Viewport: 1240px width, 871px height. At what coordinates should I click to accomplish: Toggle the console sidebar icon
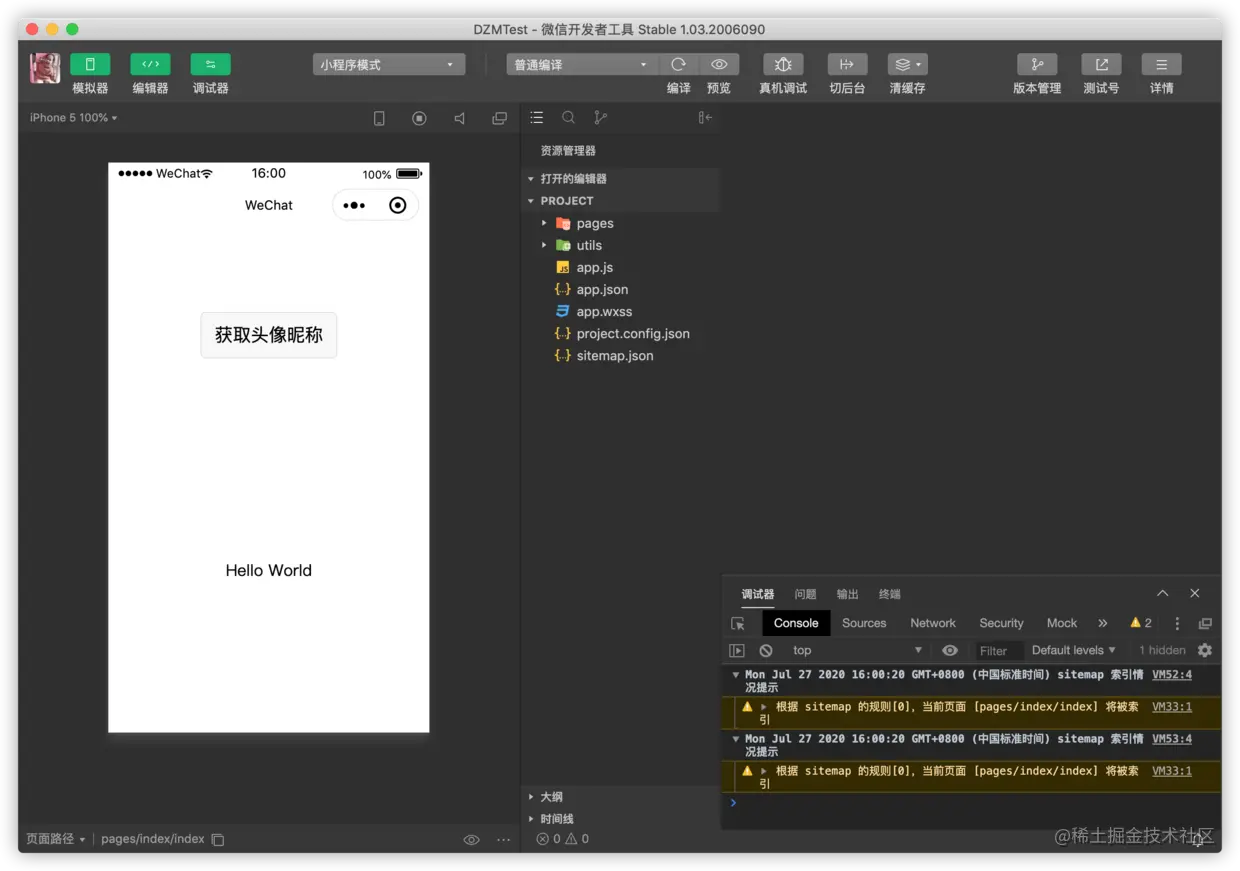click(x=737, y=650)
